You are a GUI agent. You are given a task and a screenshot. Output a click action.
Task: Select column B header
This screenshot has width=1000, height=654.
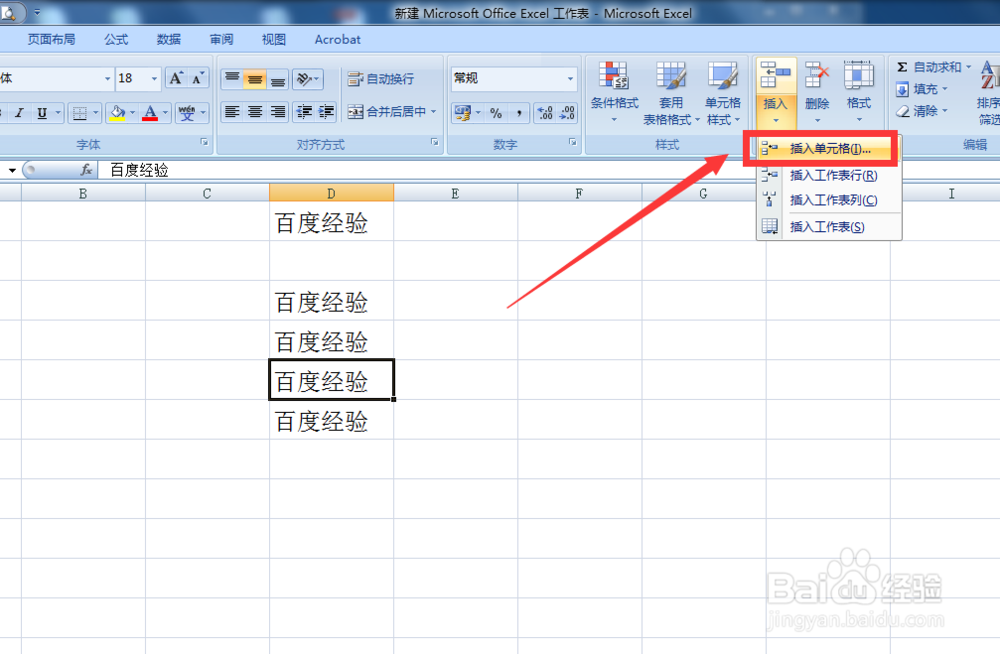pyautogui.click(x=83, y=193)
